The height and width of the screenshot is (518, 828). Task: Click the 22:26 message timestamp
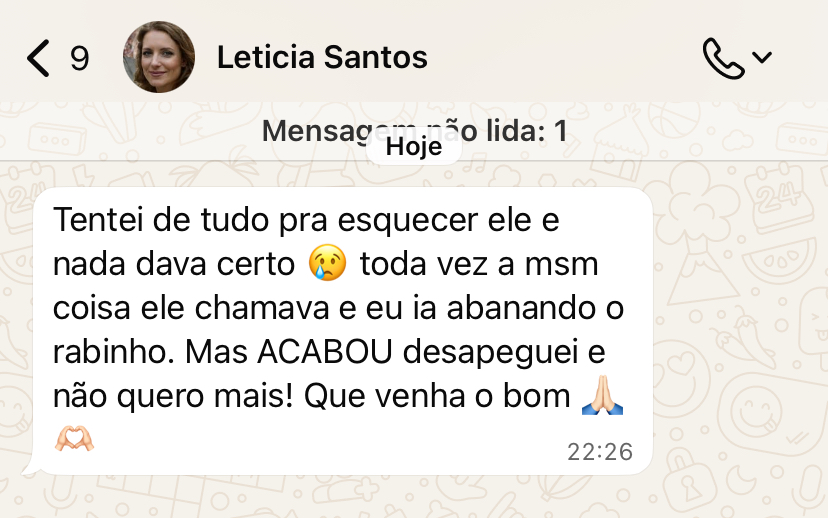click(600, 452)
